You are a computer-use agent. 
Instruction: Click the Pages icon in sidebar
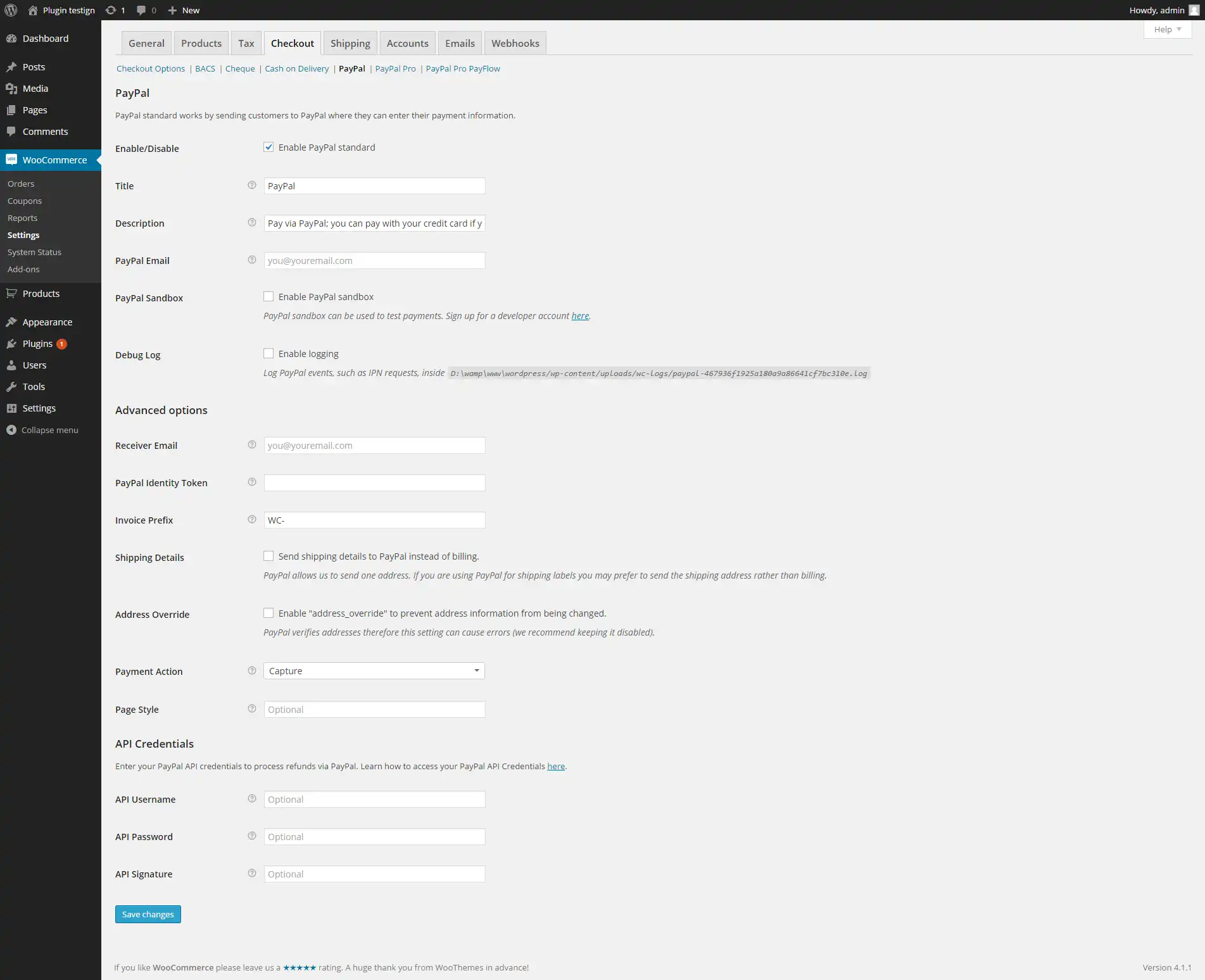tap(11, 110)
